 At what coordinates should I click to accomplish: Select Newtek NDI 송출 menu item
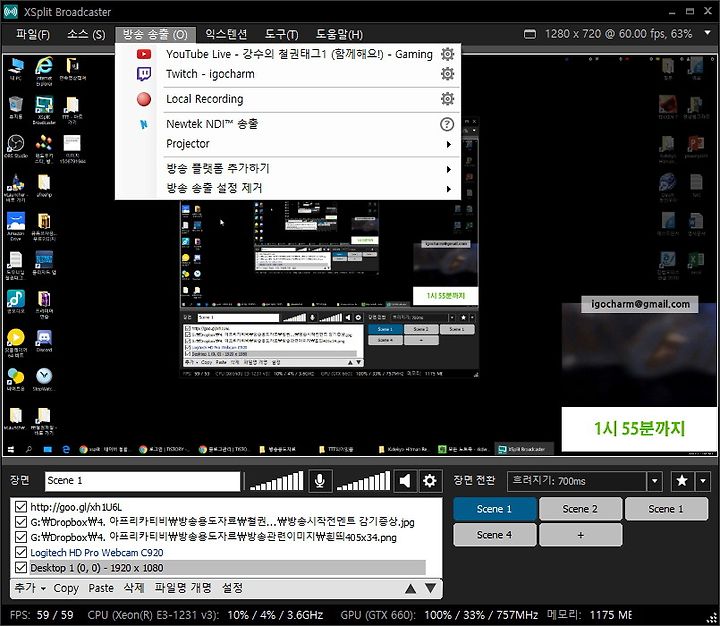(212, 124)
